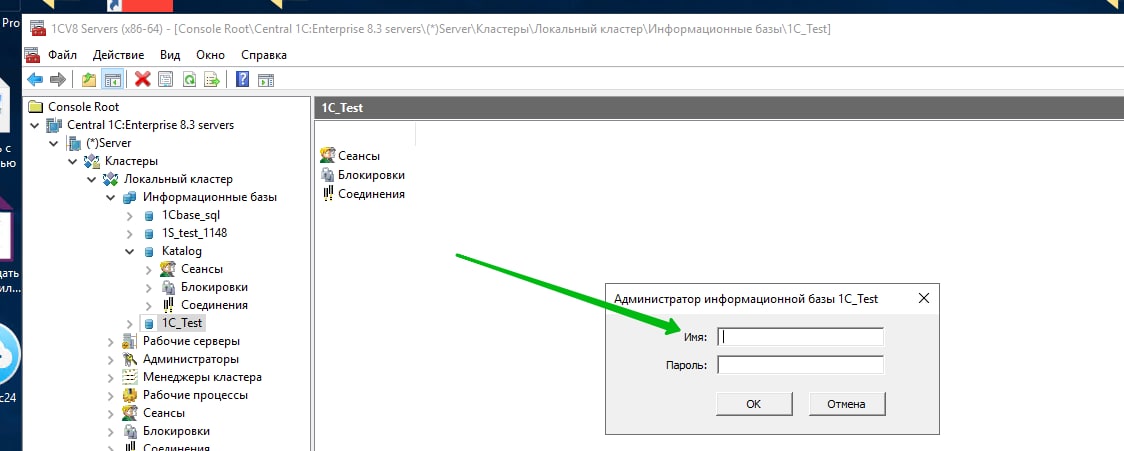
Task: Click the Рабочие серверы tree icon
Action: [130, 341]
